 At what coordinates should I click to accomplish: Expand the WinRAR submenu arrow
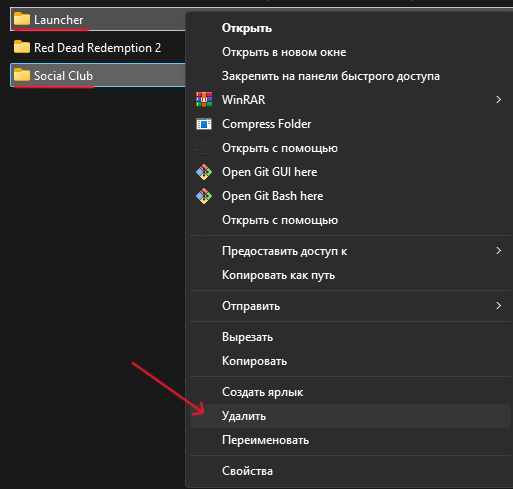pyautogui.click(x=499, y=100)
